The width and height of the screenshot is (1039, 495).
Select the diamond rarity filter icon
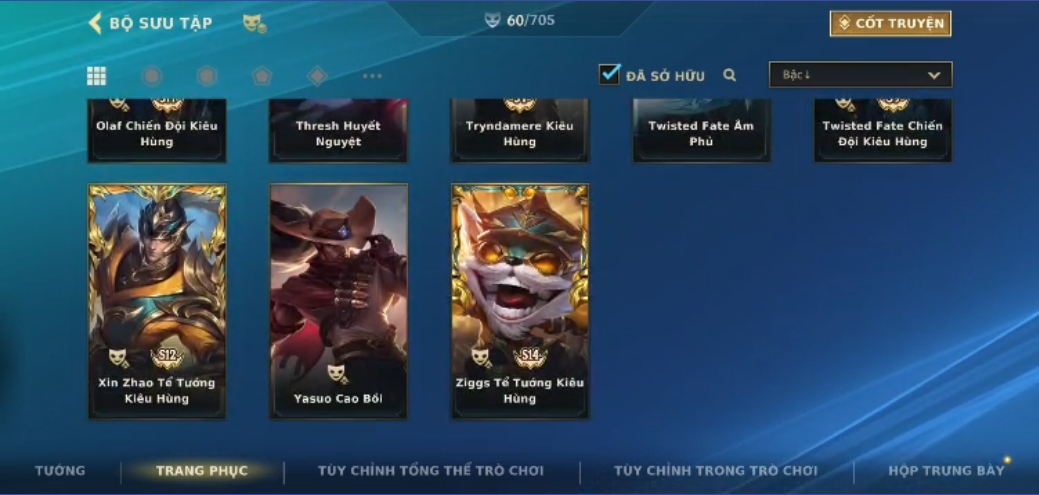pos(317,76)
